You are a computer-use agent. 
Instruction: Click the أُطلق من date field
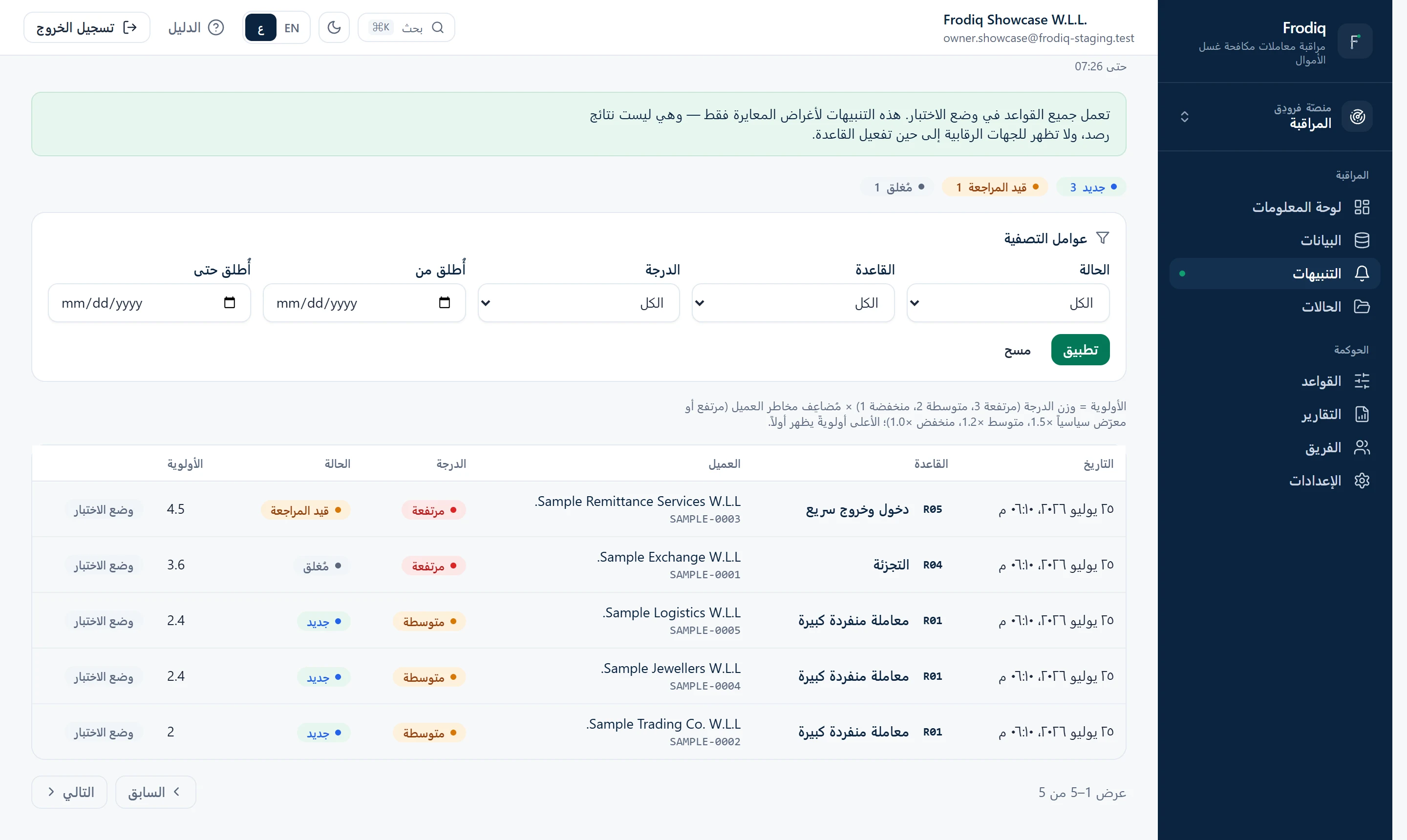(364, 303)
